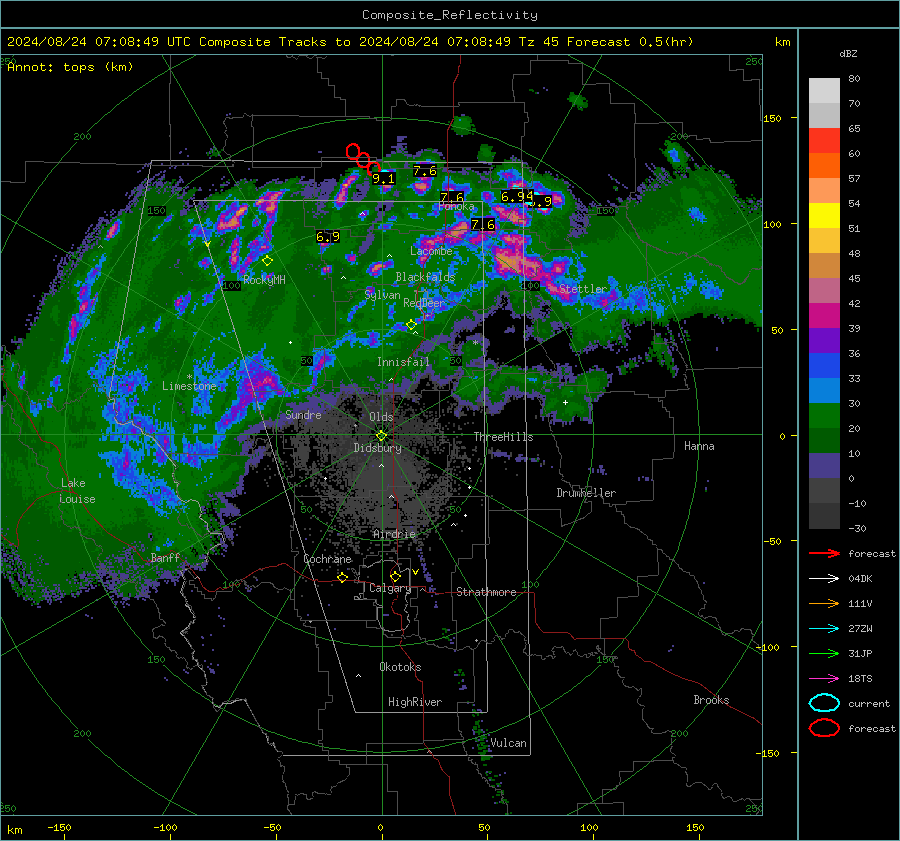Pick the bright green 30–20 dBZ swatch
The width and height of the screenshot is (900, 841).
pyautogui.click(x=824, y=416)
